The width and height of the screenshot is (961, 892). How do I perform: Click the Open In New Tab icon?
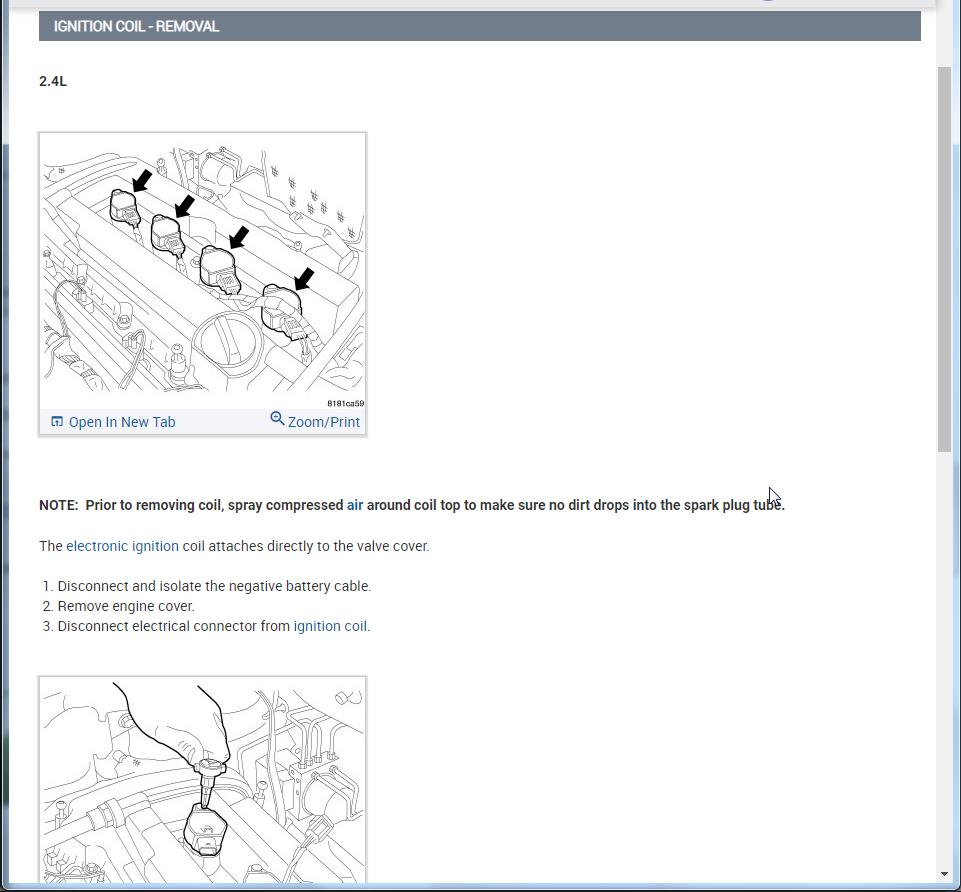tap(57, 422)
